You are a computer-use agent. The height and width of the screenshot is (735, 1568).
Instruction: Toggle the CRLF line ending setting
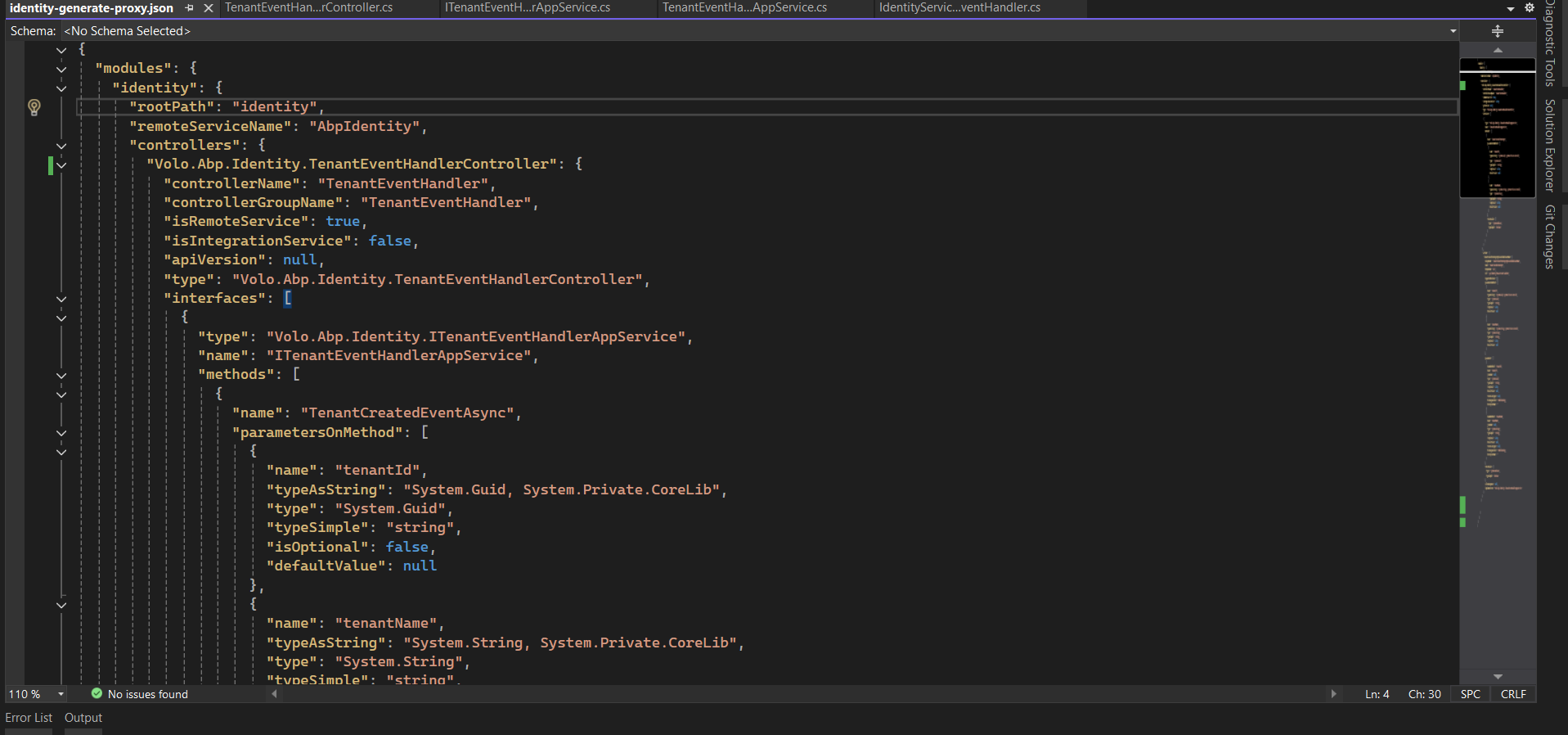1512,694
